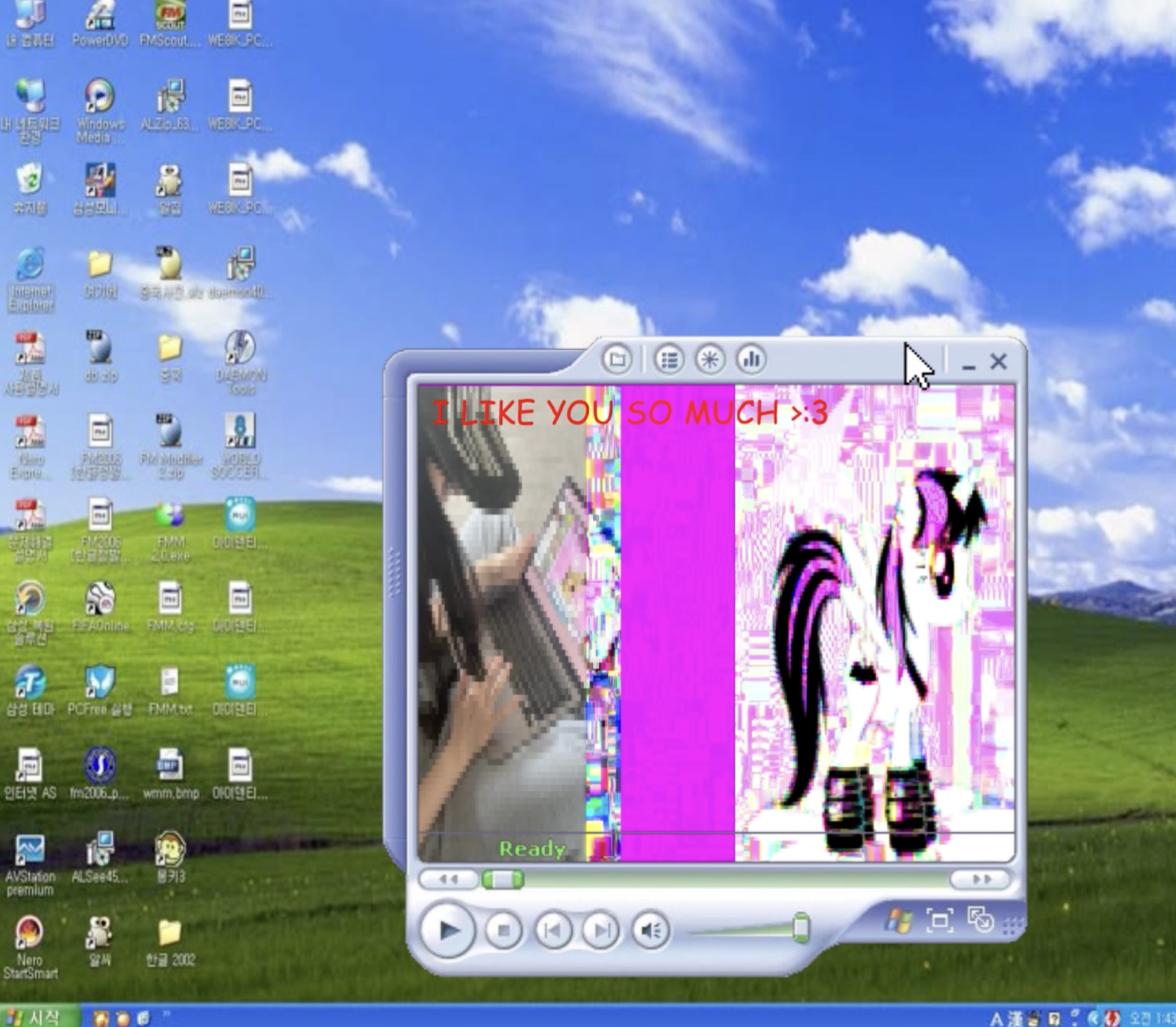Show the playlist panel
This screenshot has width=1176, height=1027.
tap(669, 359)
